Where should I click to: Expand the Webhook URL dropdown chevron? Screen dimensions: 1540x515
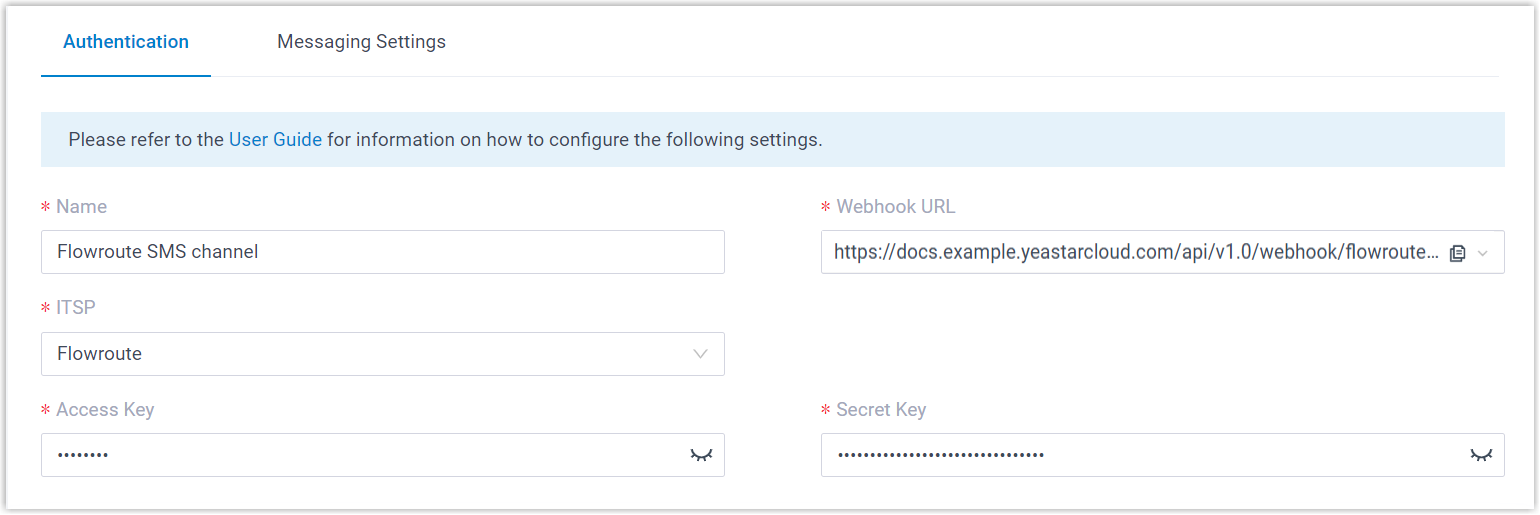click(x=1483, y=253)
